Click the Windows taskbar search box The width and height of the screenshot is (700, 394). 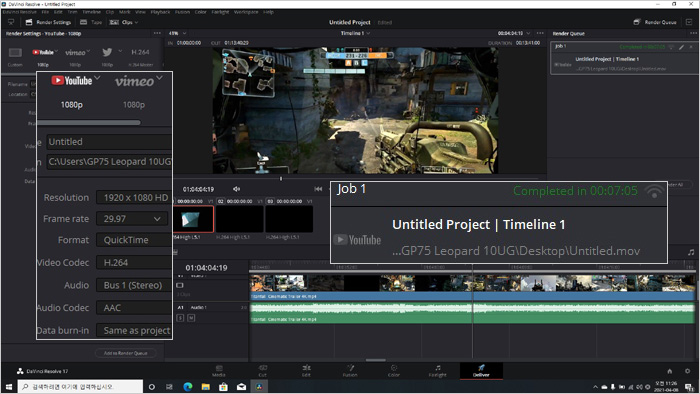(81, 386)
